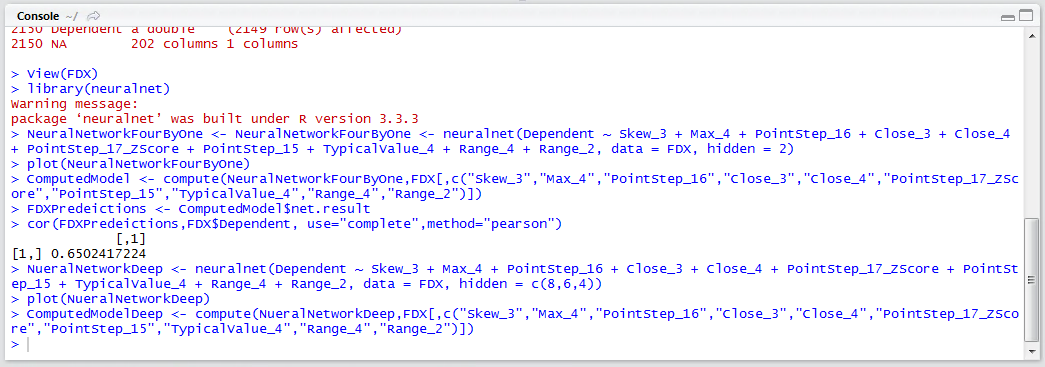Click the [,1] column header output

coord(131,239)
